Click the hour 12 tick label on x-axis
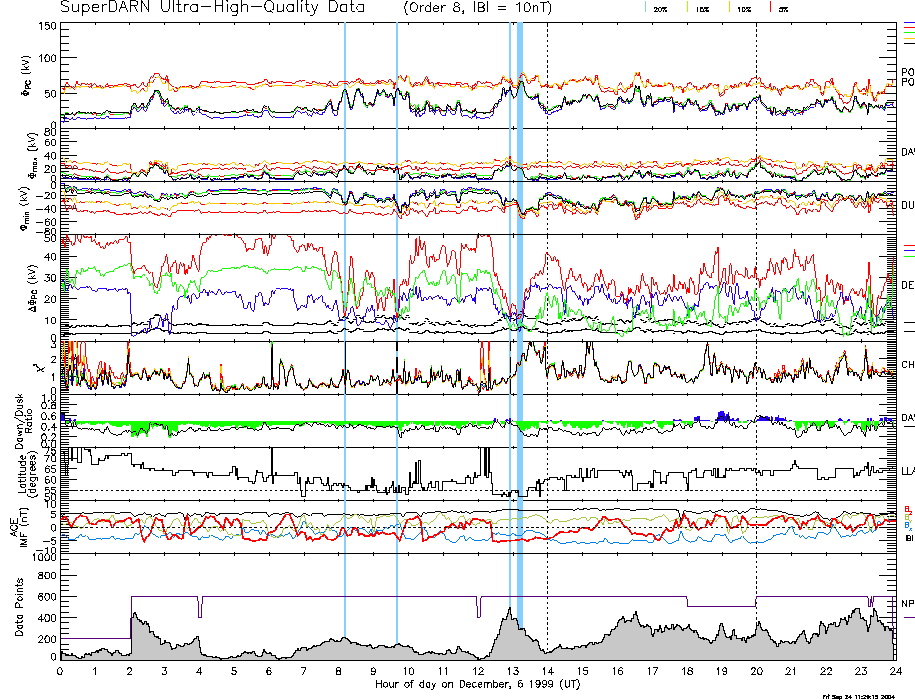Viewport: 915px width, 700px height. tap(478, 671)
